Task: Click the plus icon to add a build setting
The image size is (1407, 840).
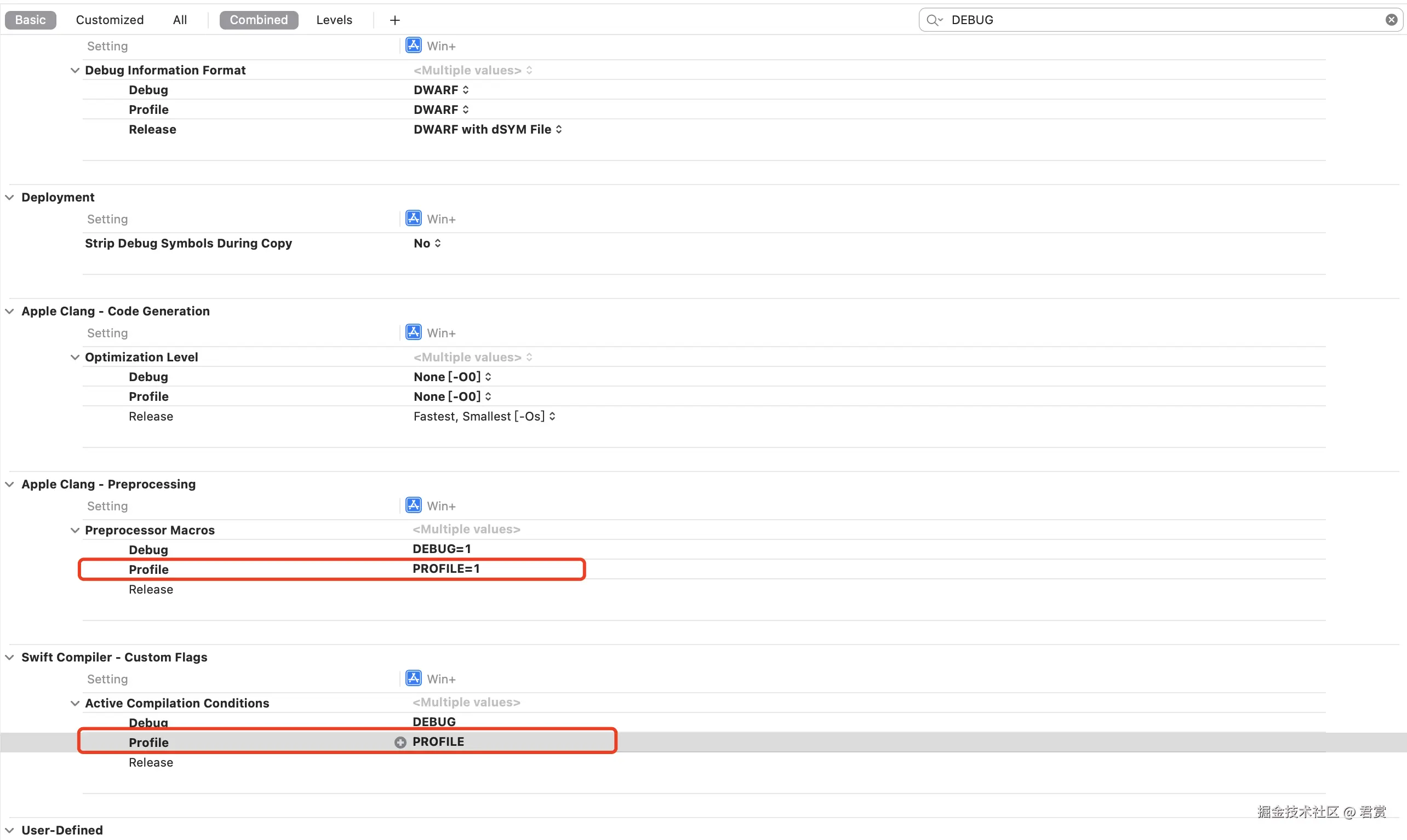Action: pos(394,20)
